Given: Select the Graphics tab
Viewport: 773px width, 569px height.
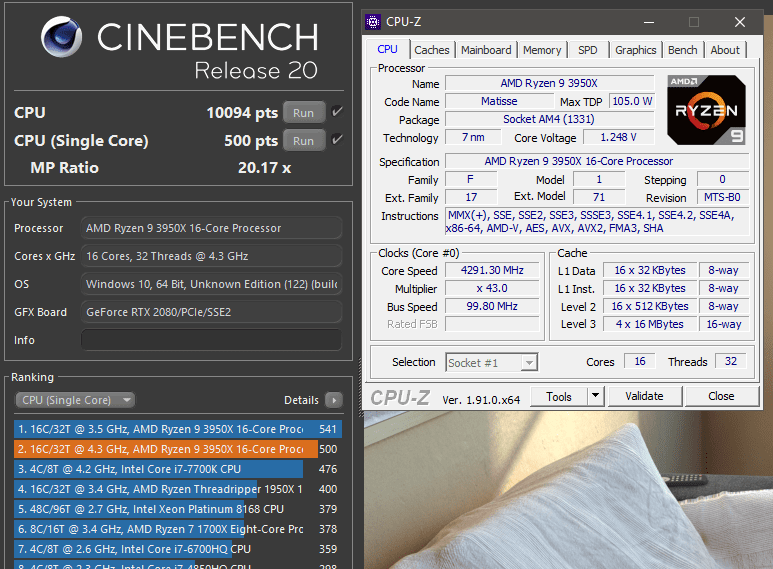Looking at the screenshot, I should click(x=635, y=50).
